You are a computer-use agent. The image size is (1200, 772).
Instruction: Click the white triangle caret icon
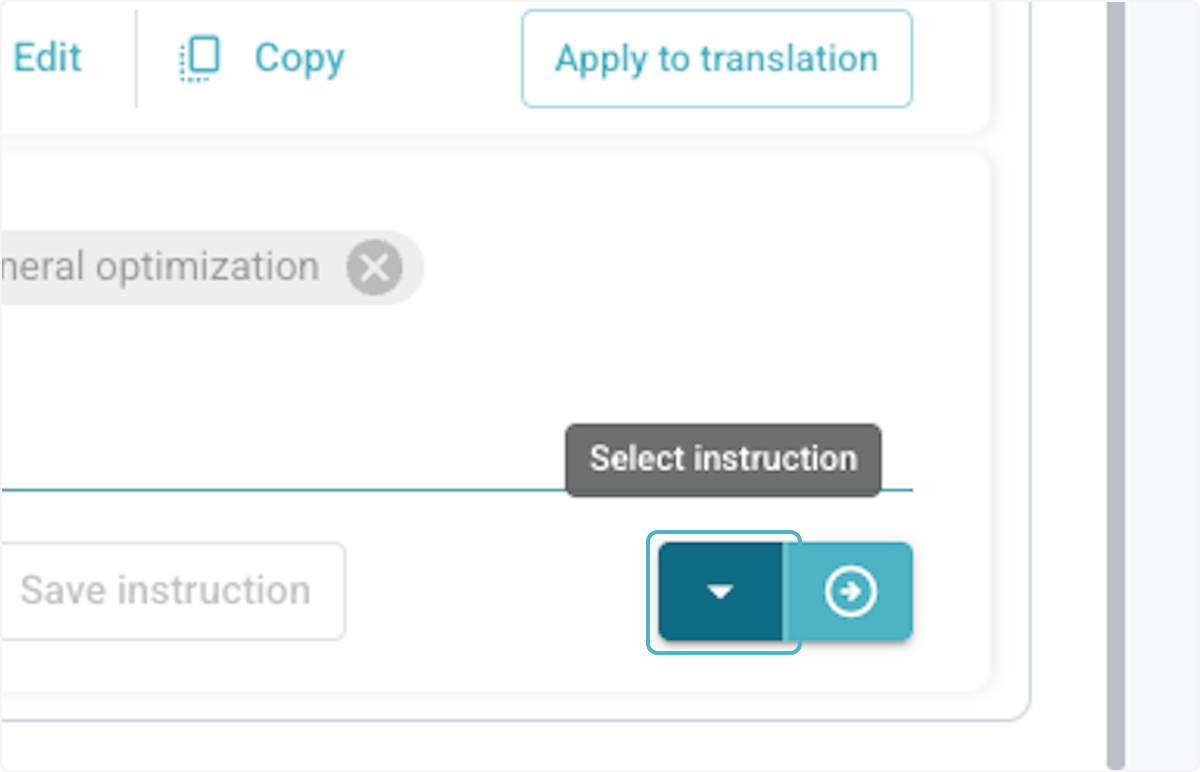pos(720,592)
